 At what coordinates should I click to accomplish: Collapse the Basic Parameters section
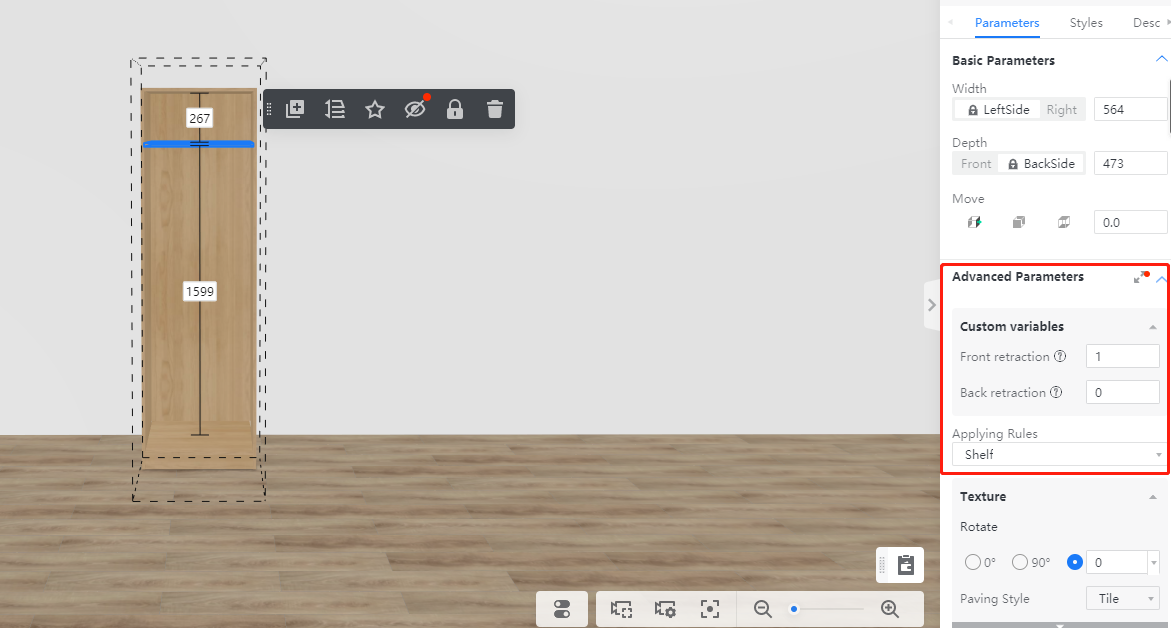(x=1161, y=59)
